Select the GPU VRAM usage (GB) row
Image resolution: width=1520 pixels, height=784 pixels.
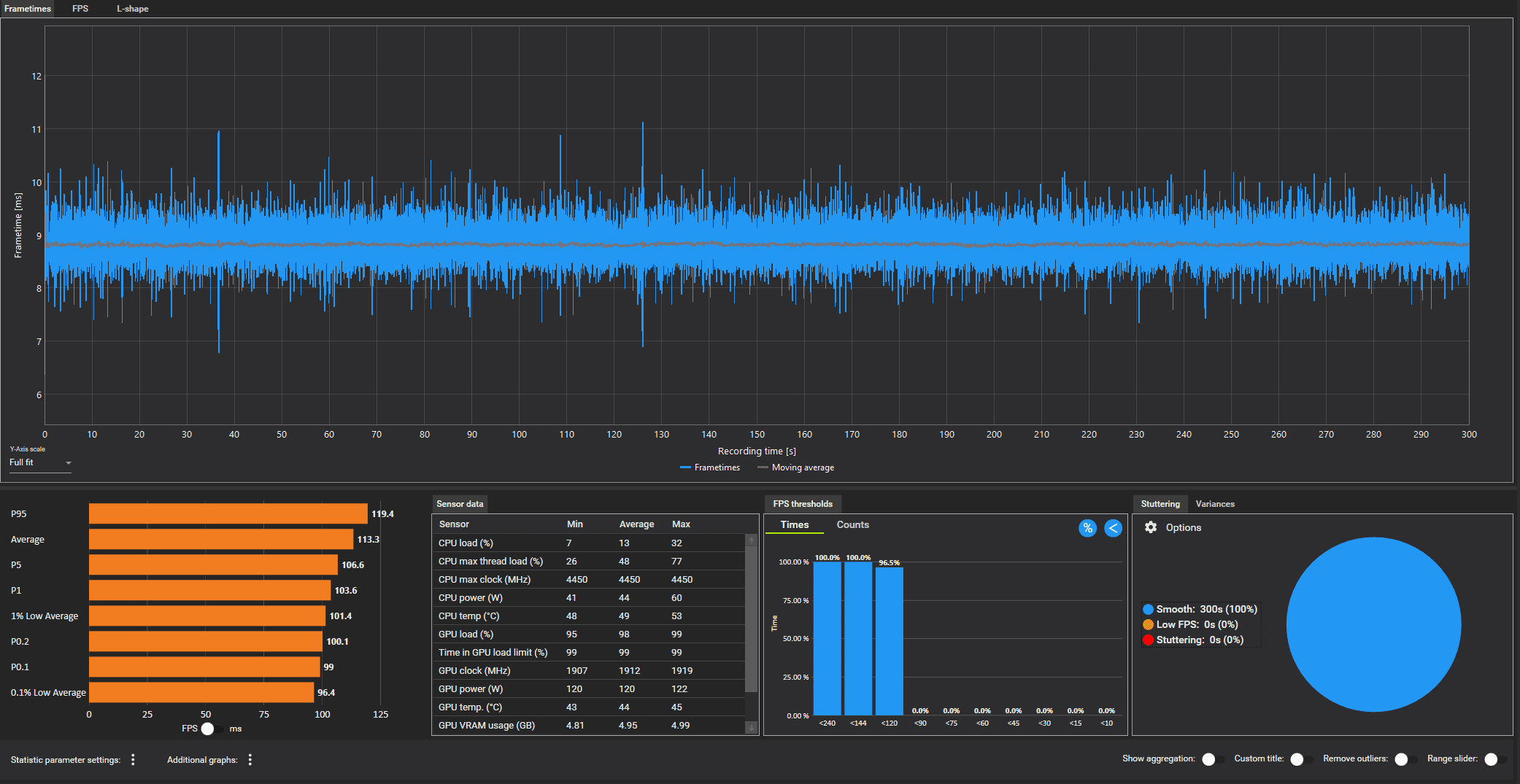pyautogui.click(x=589, y=726)
